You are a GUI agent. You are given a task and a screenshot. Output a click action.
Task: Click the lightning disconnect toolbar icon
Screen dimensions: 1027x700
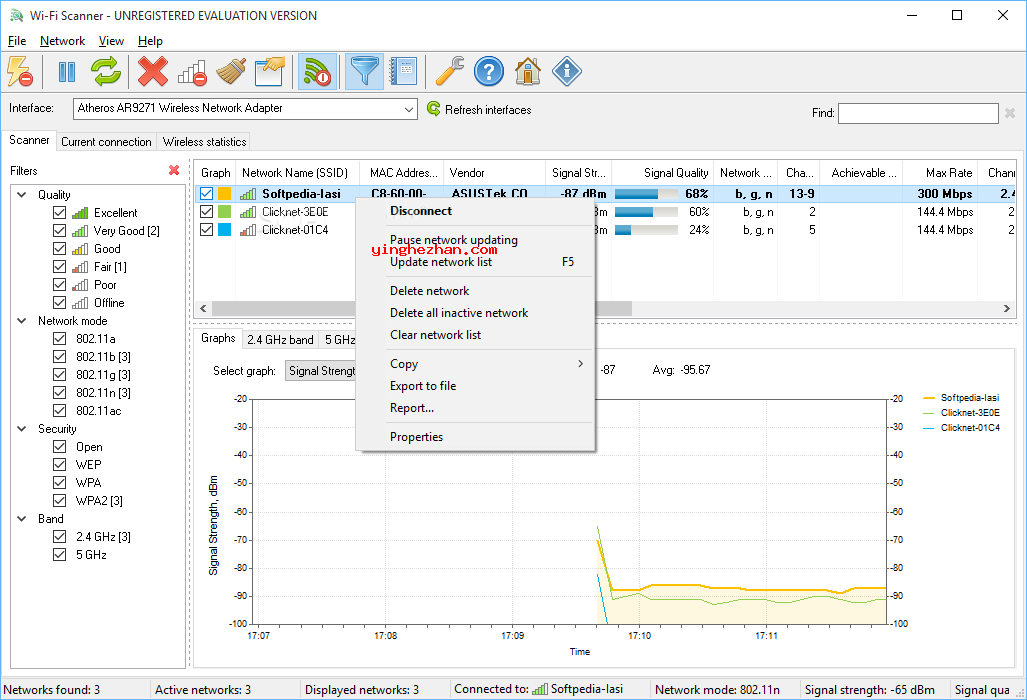20,71
